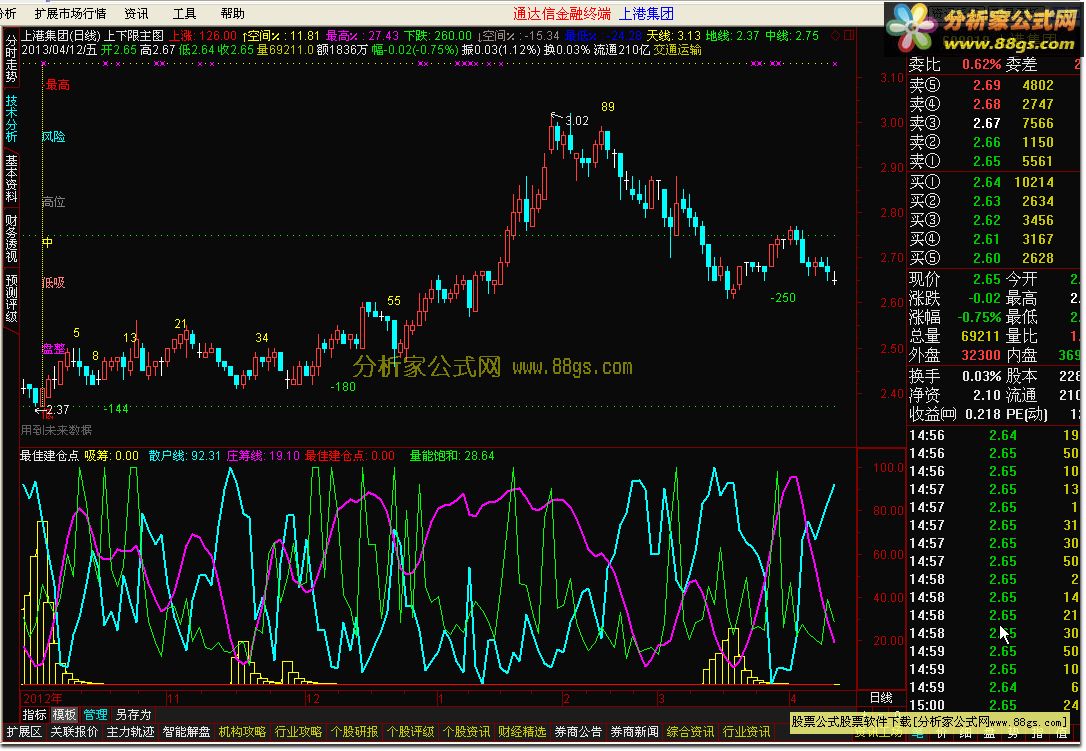Click the 现价 2.65 field
1086x751 pixels.
[x=954, y=279]
